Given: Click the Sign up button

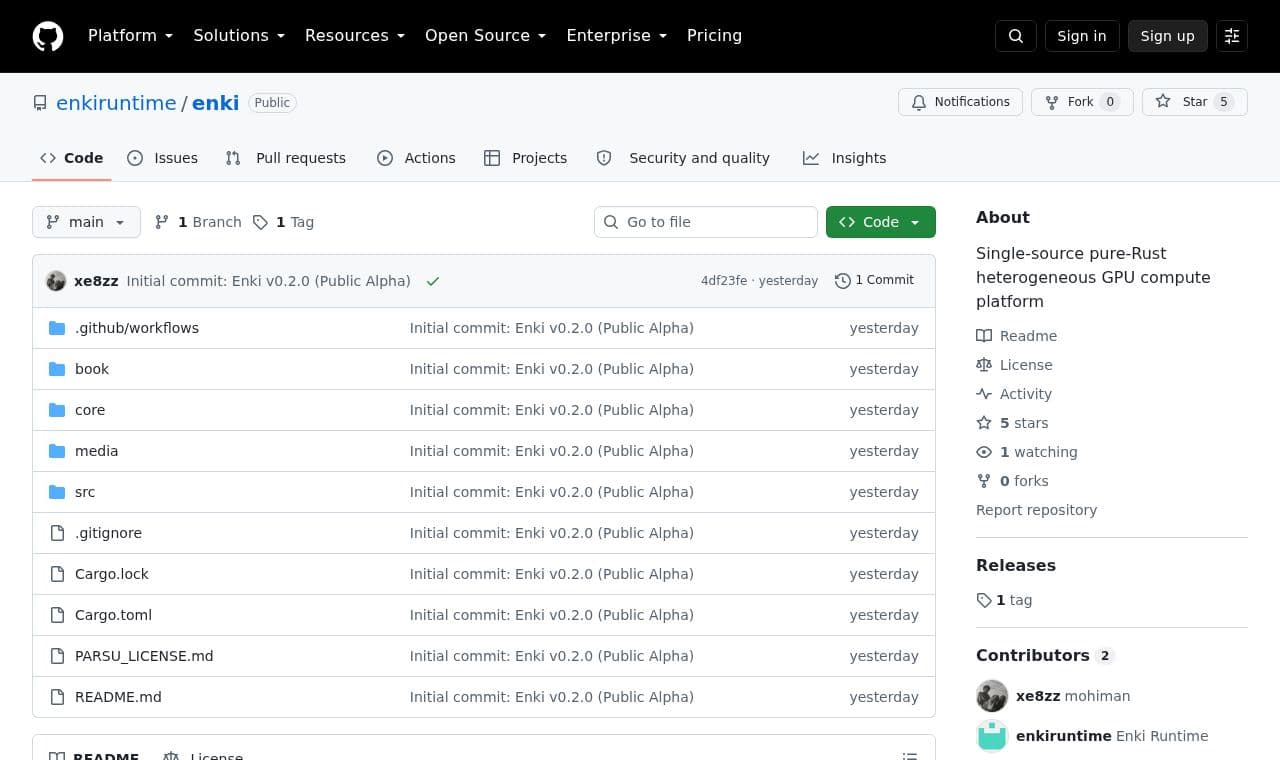Looking at the screenshot, I should click(1168, 36).
